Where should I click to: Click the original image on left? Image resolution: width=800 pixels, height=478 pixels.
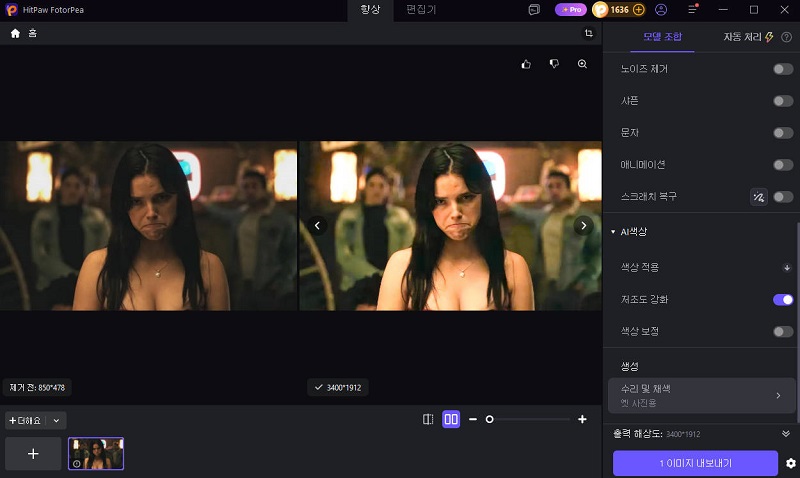148,226
